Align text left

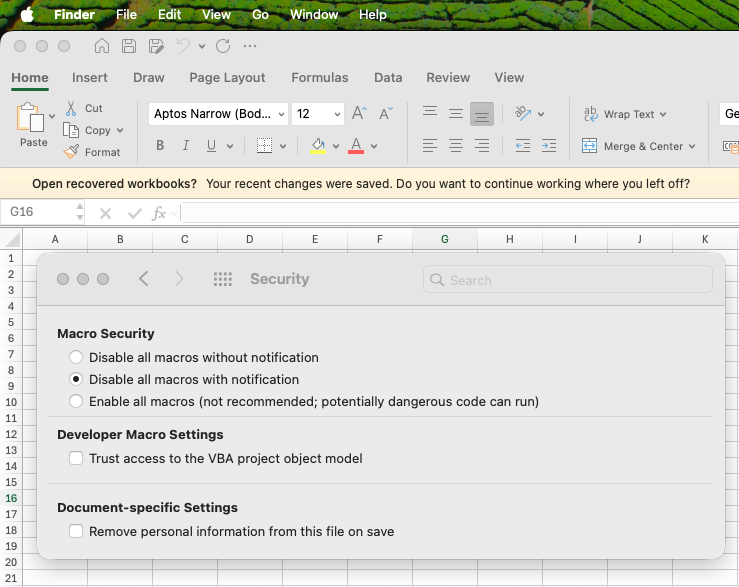[429, 146]
